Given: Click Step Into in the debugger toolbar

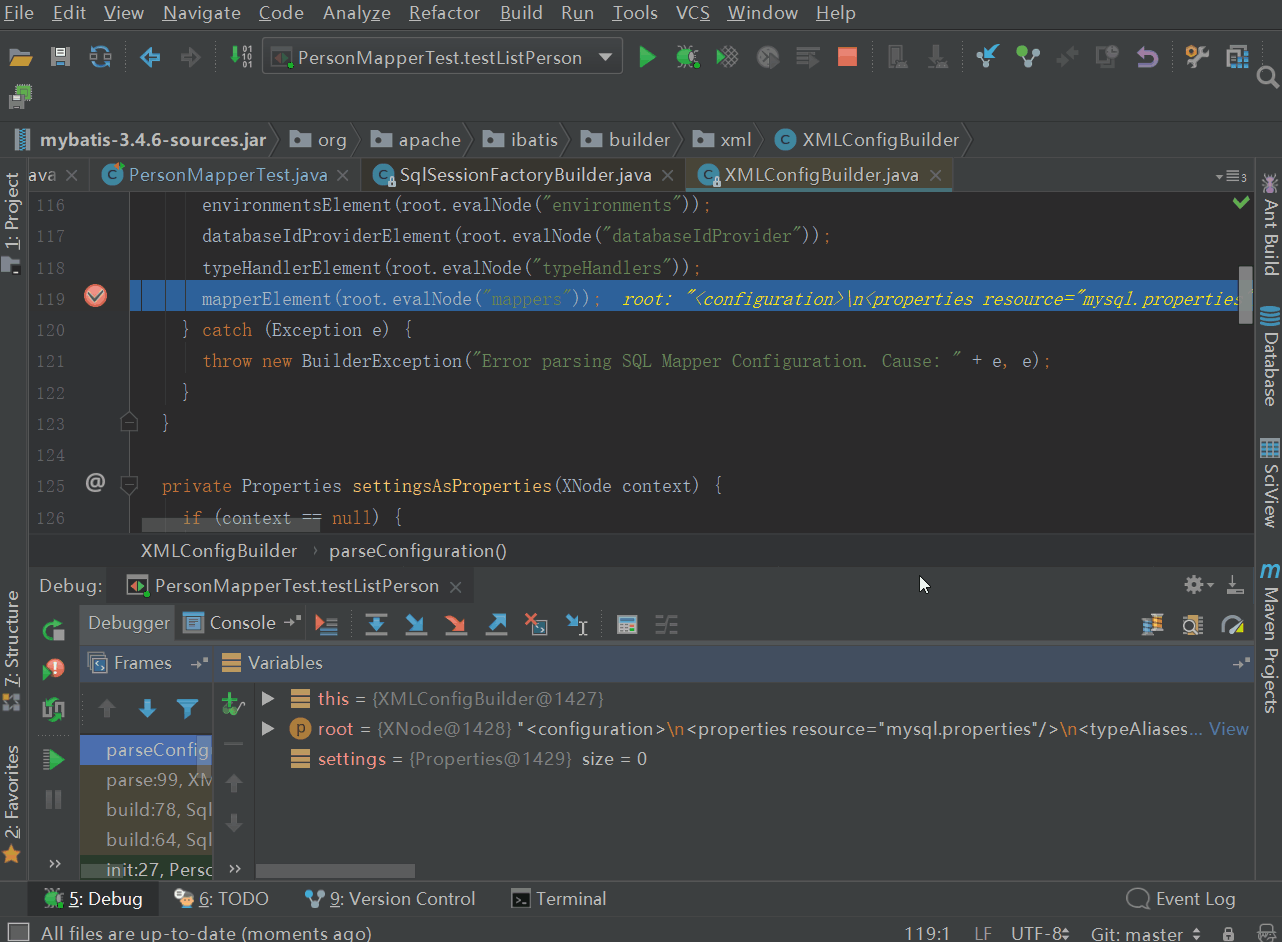Looking at the screenshot, I should point(416,625).
